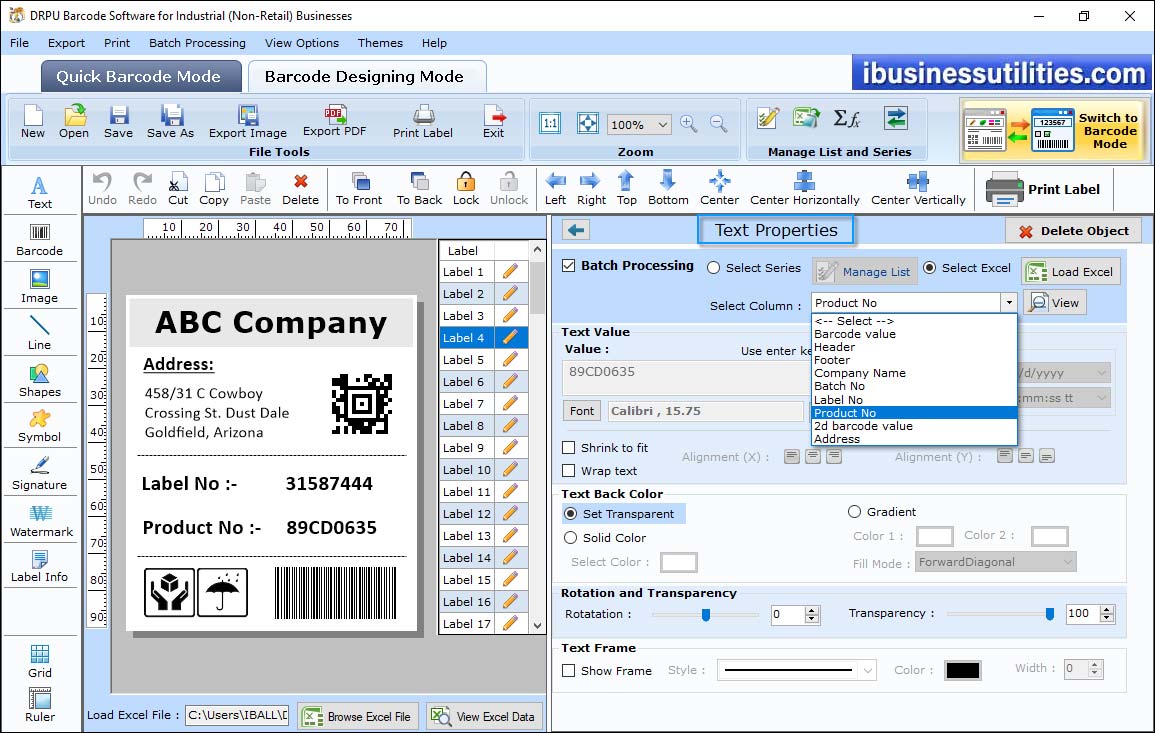Choose the Set Transparent radio button
The height and width of the screenshot is (733, 1155).
pyautogui.click(x=570, y=513)
